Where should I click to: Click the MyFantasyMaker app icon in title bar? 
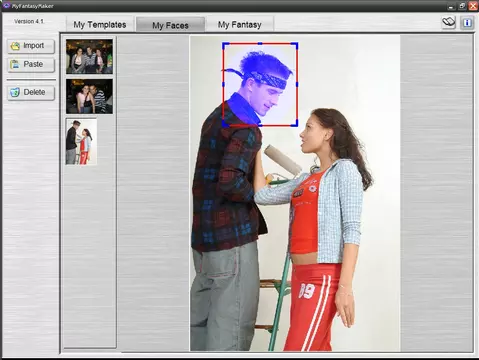tap(6, 5)
